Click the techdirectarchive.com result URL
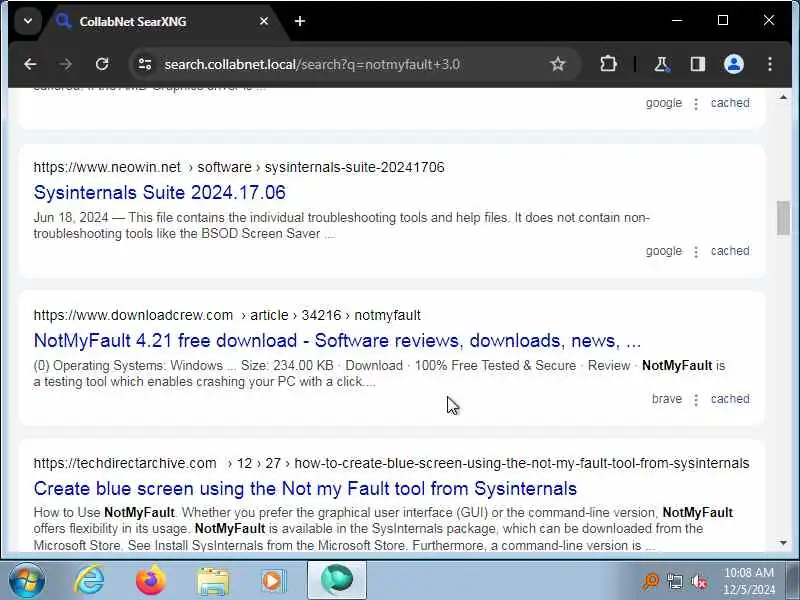 (x=391, y=463)
